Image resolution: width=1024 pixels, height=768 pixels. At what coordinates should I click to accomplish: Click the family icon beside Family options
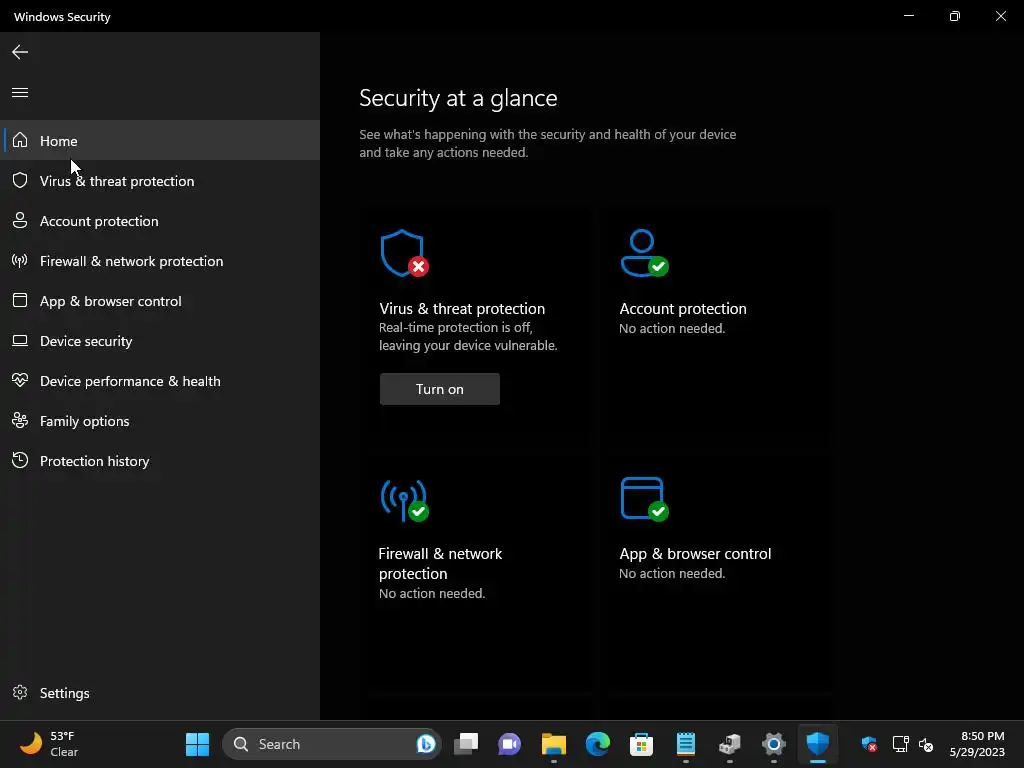pyautogui.click(x=20, y=421)
